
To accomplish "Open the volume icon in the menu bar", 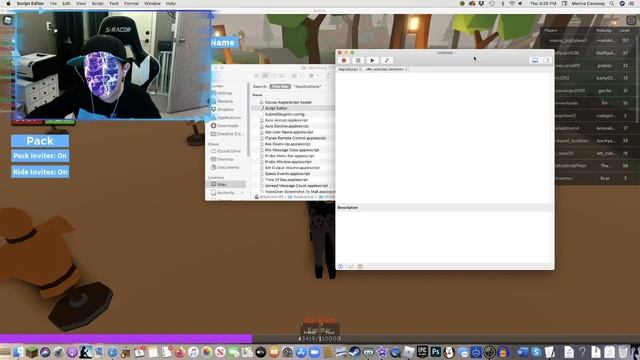I will coord(520,3).
